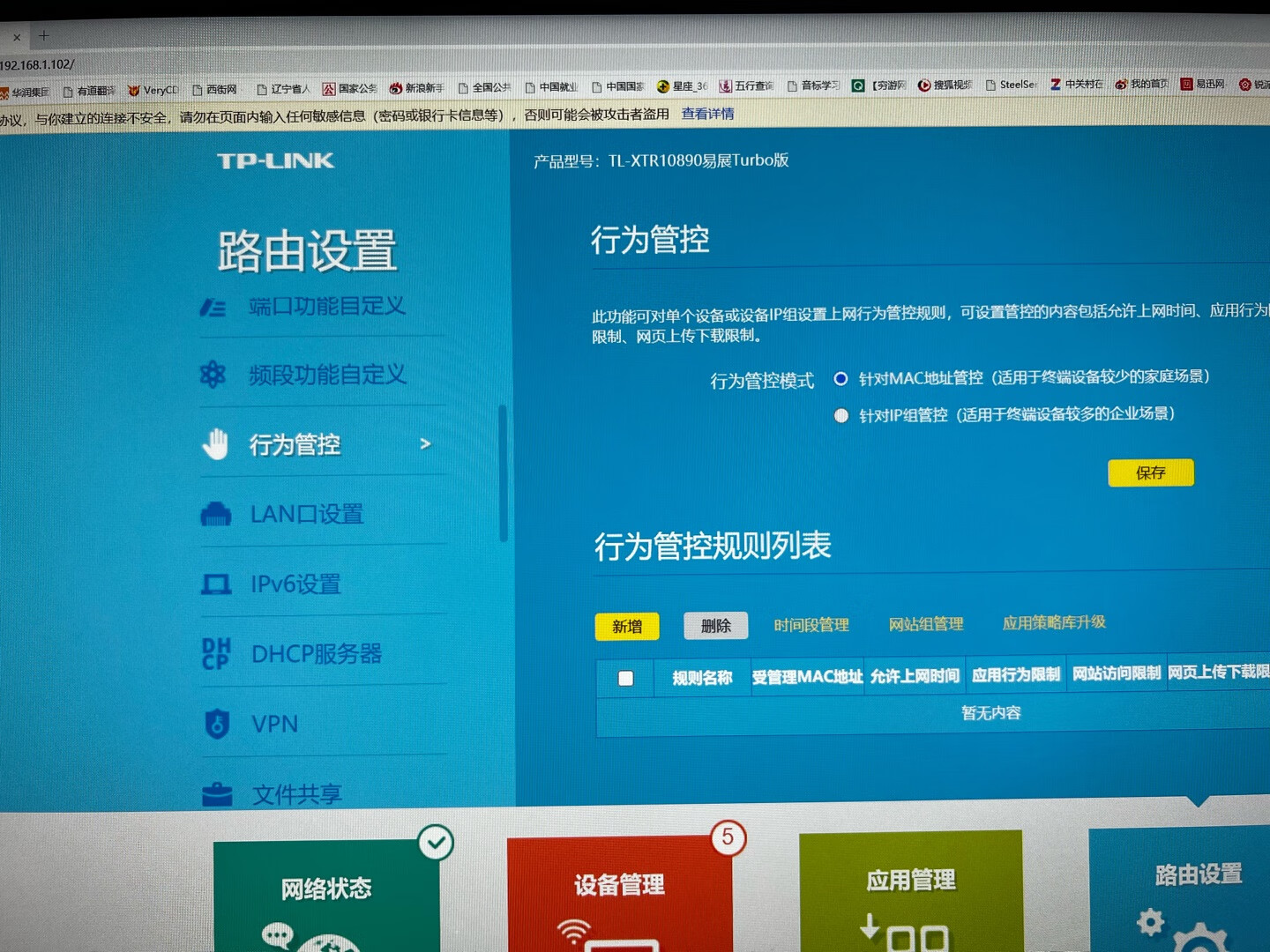Viewport: 1270px width, 952px height.
Task: Click the hand icon for behavior control
Action: pos(214,444)
